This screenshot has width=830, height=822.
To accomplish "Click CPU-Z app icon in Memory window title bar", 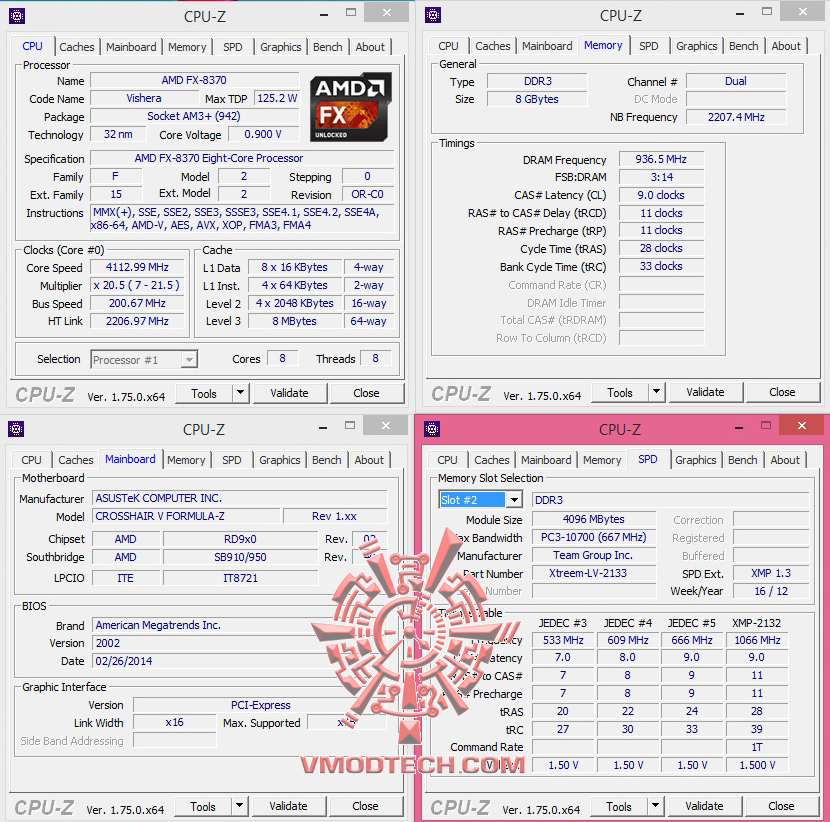I will pos(433,15).
